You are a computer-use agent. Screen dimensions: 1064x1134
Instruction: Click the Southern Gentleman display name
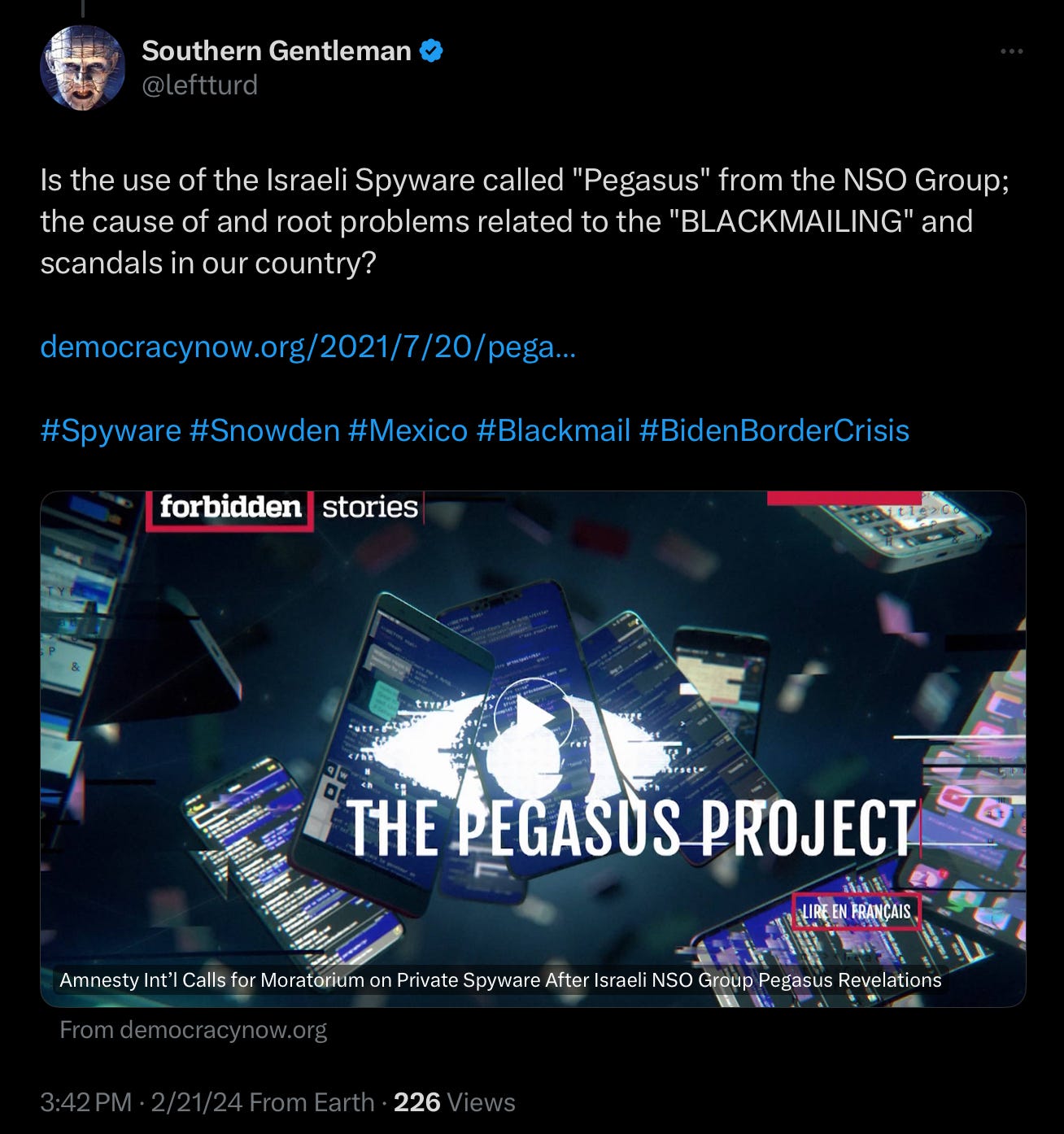[277, 51]
